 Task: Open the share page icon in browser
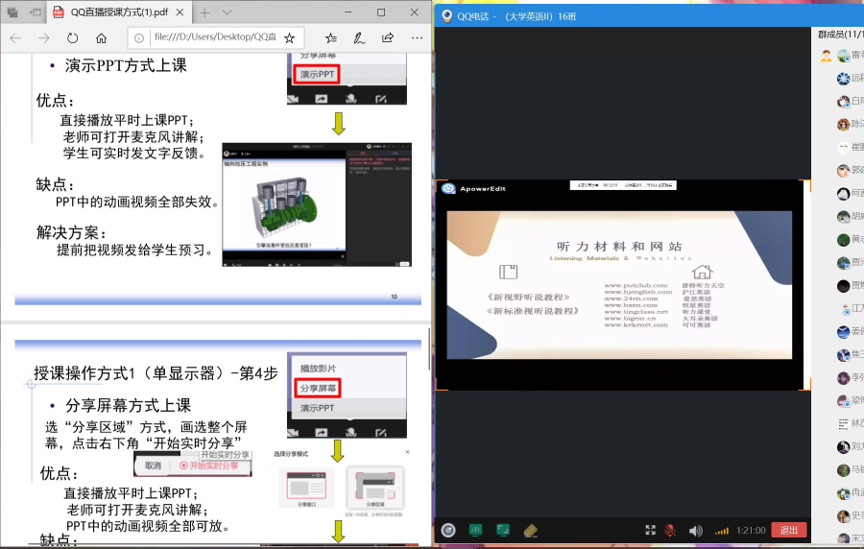point(387,38)
